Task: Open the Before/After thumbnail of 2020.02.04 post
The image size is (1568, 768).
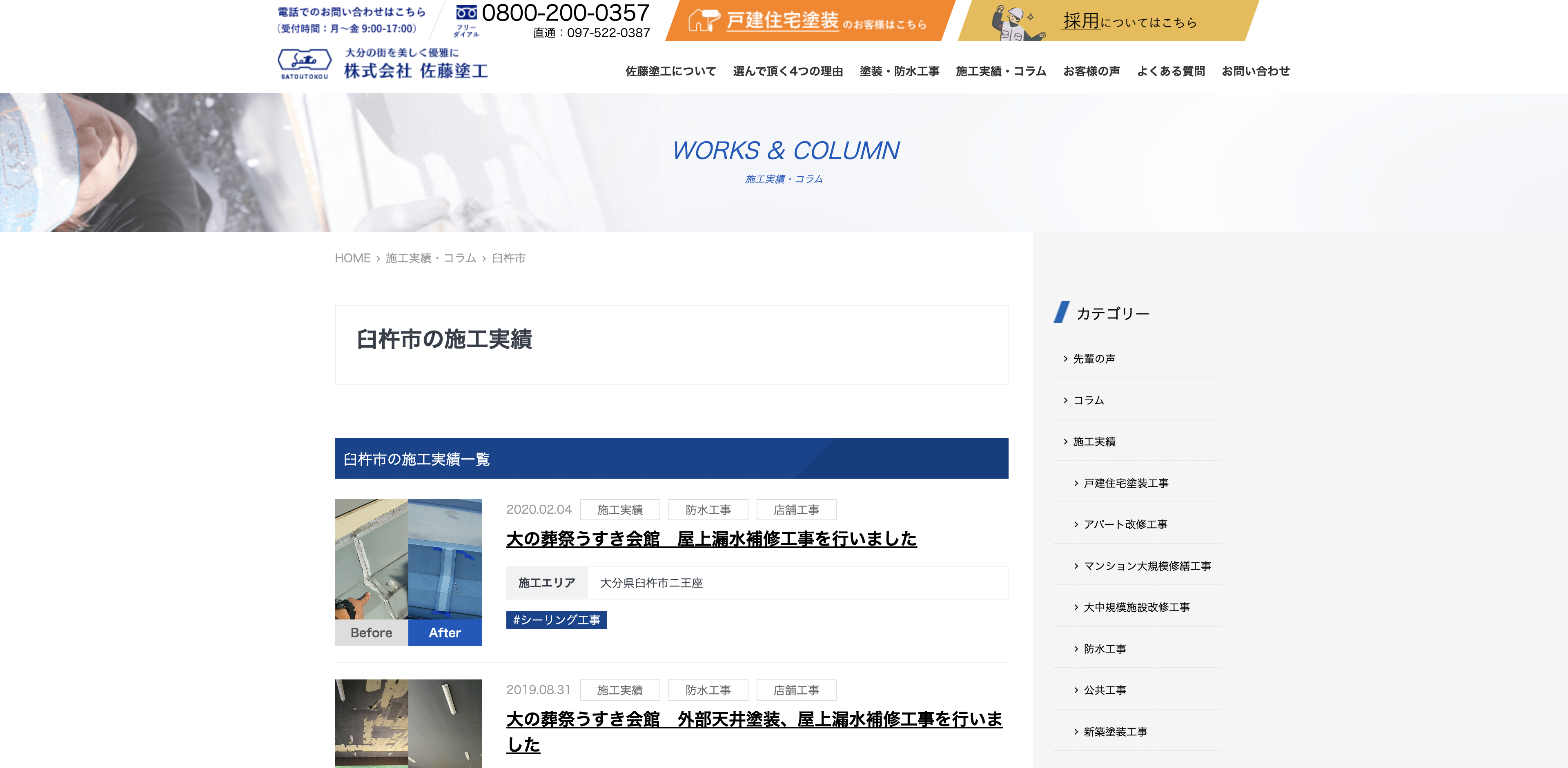Action: pyautogui.click(x=408, y=572)
